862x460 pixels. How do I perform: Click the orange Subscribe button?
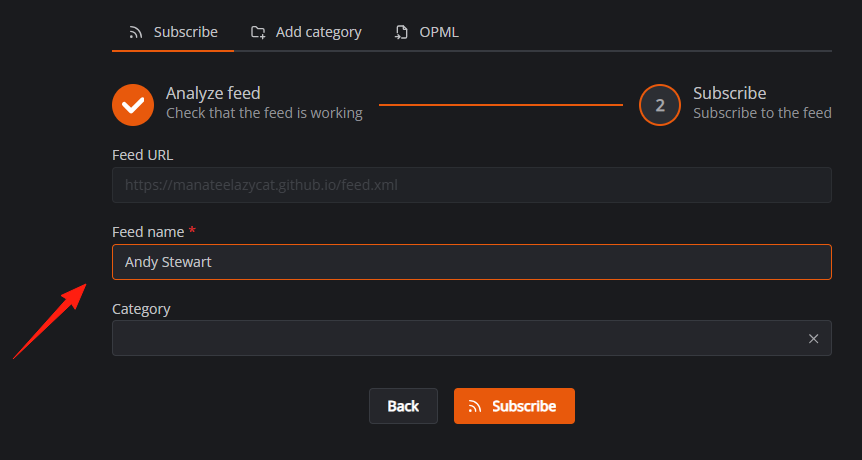[x=514, y=406]
